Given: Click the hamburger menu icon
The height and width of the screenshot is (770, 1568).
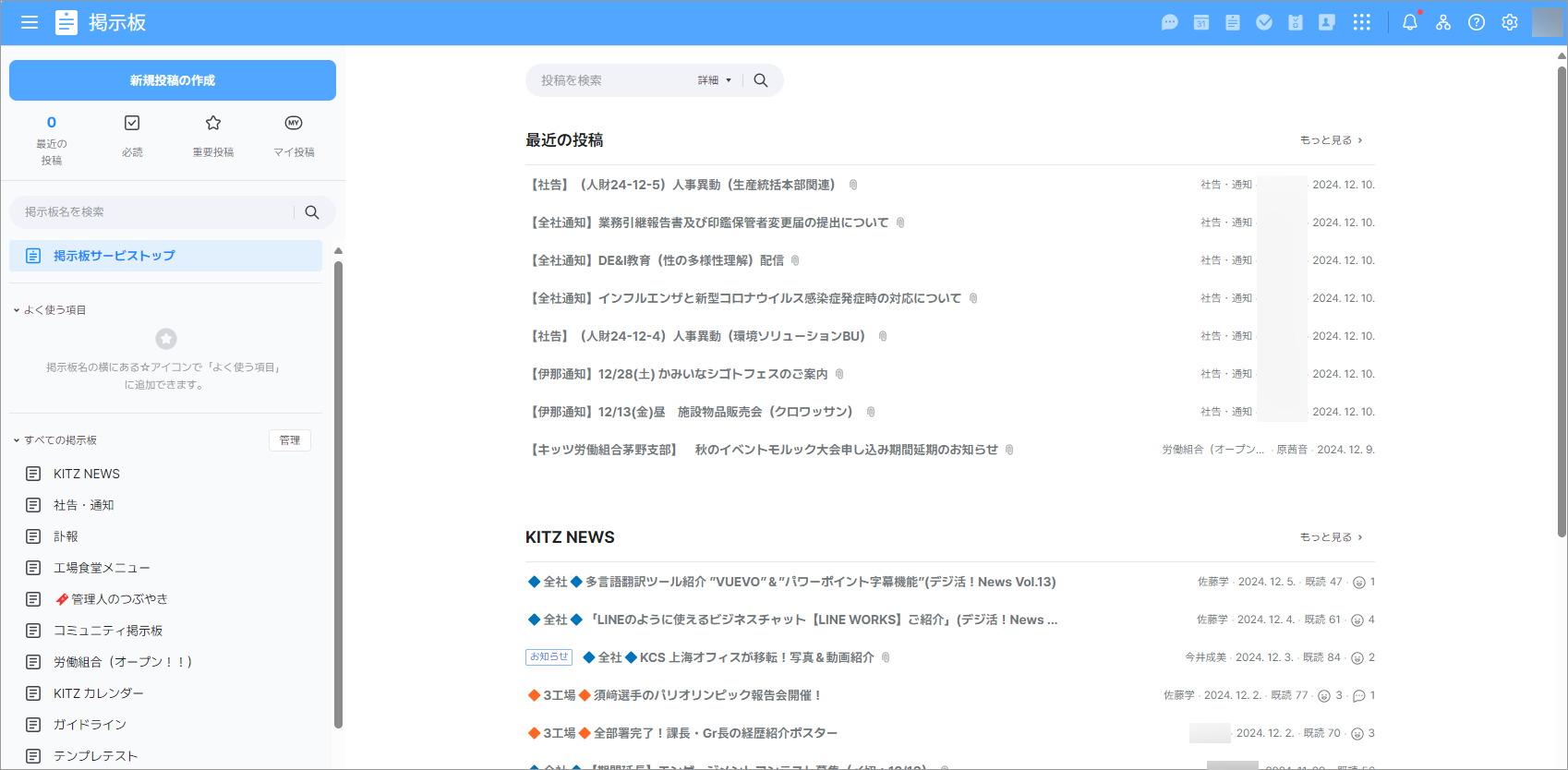Looking at the screenshot, I should pos(30,23).
